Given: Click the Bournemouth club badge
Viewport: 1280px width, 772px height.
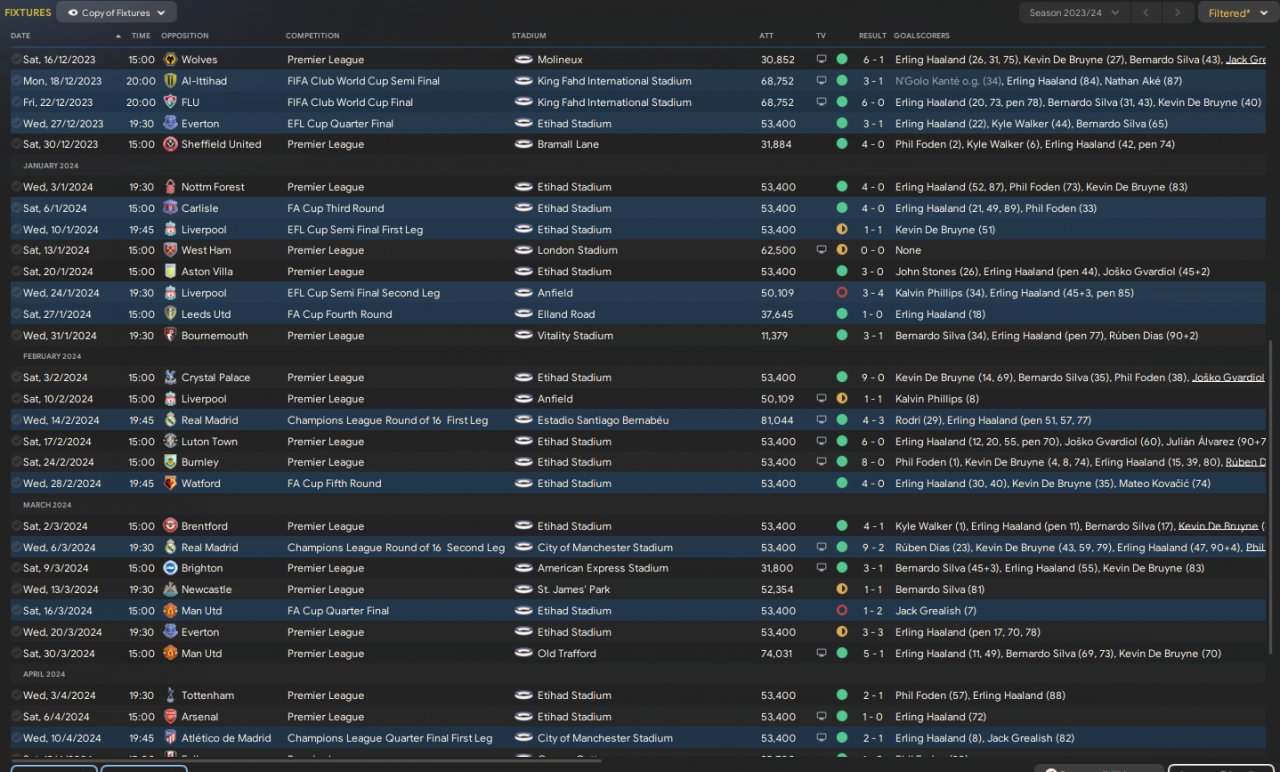Looking at the screenshot, I should pos(170,336).
